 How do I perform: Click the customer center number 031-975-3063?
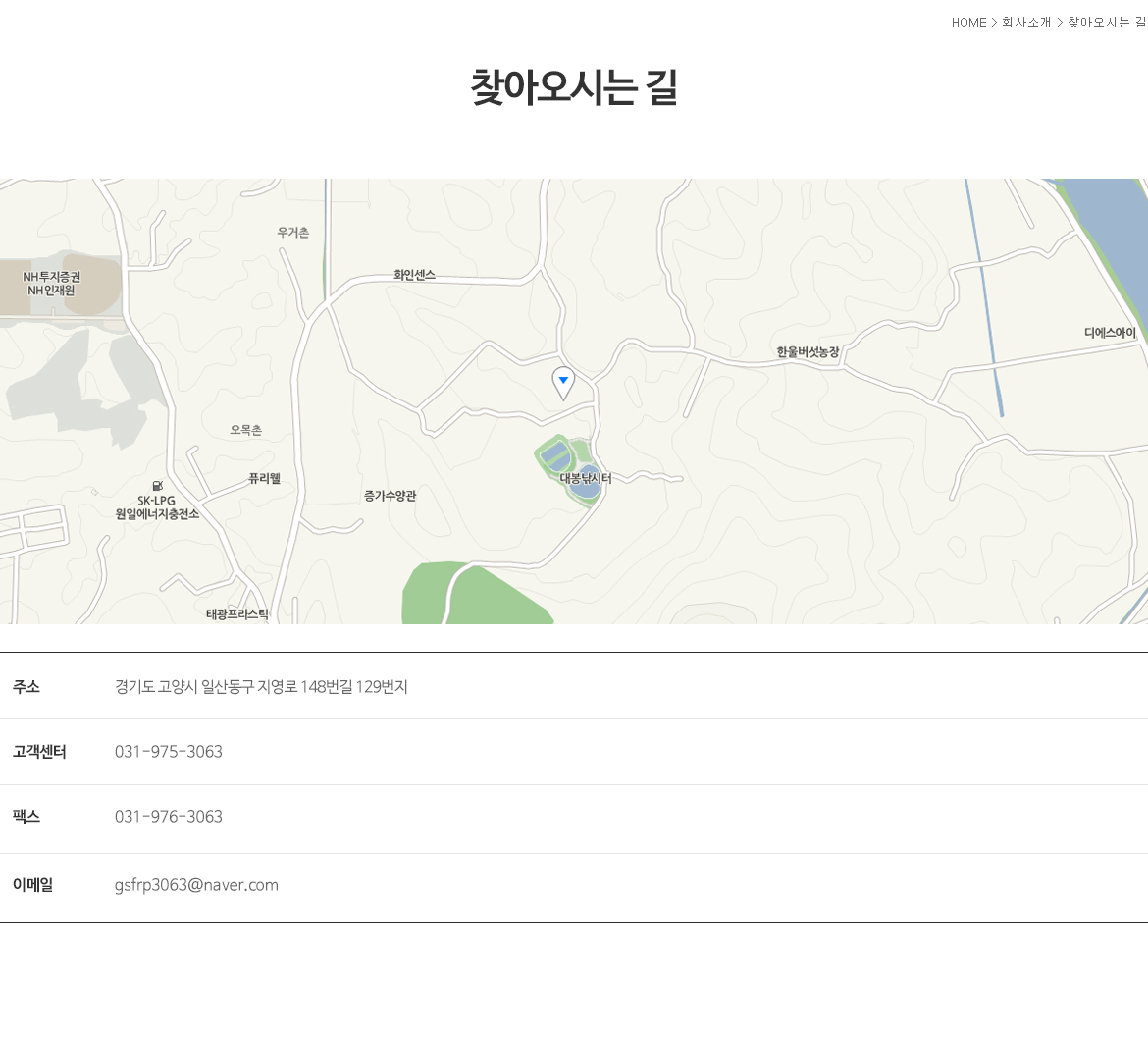click(x=169, y=752)
